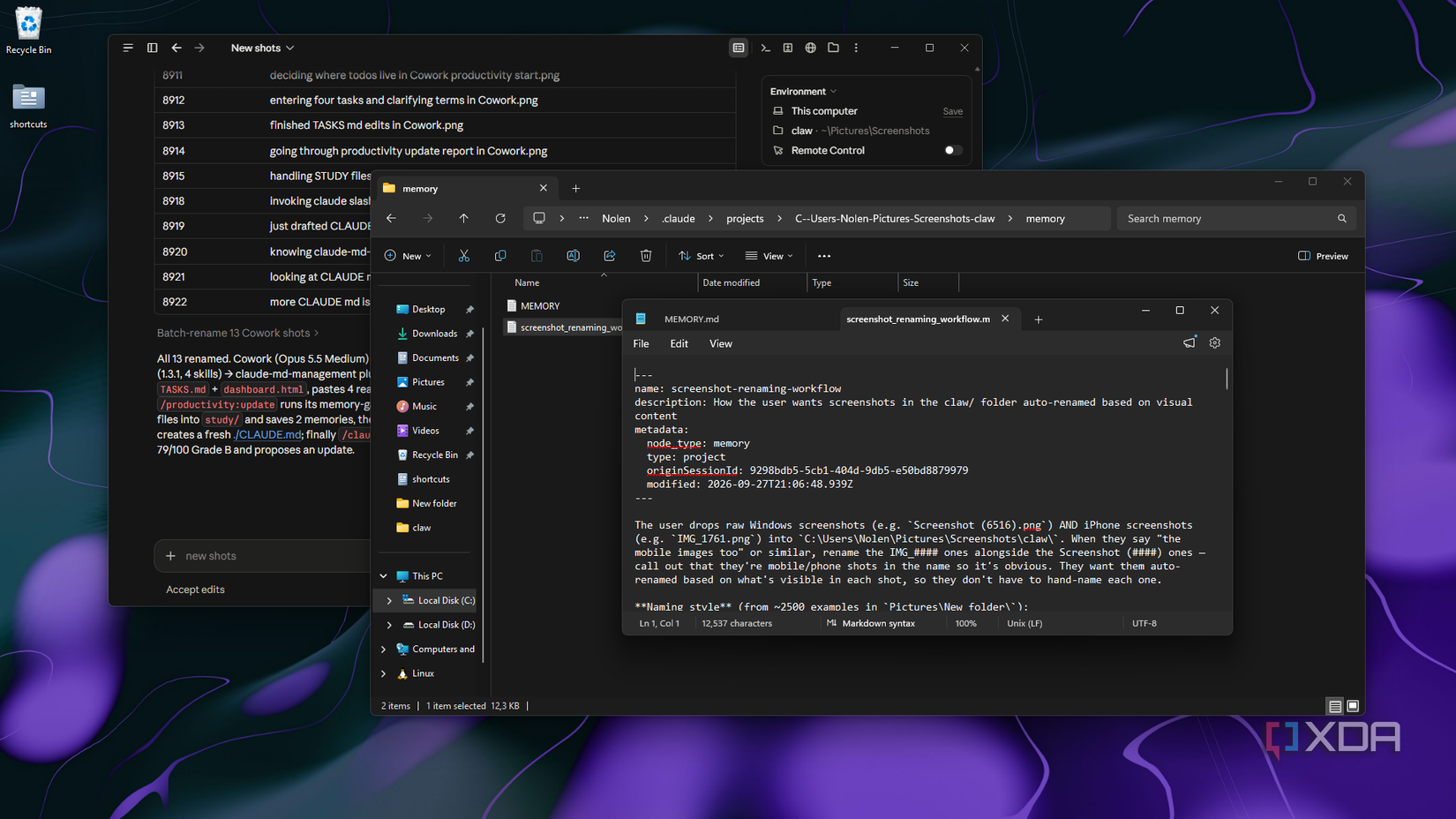The width and height of the screenshot is (1456, 819).
Task: Open the New shots title dropdown
Action: click(x=262, y=48)
